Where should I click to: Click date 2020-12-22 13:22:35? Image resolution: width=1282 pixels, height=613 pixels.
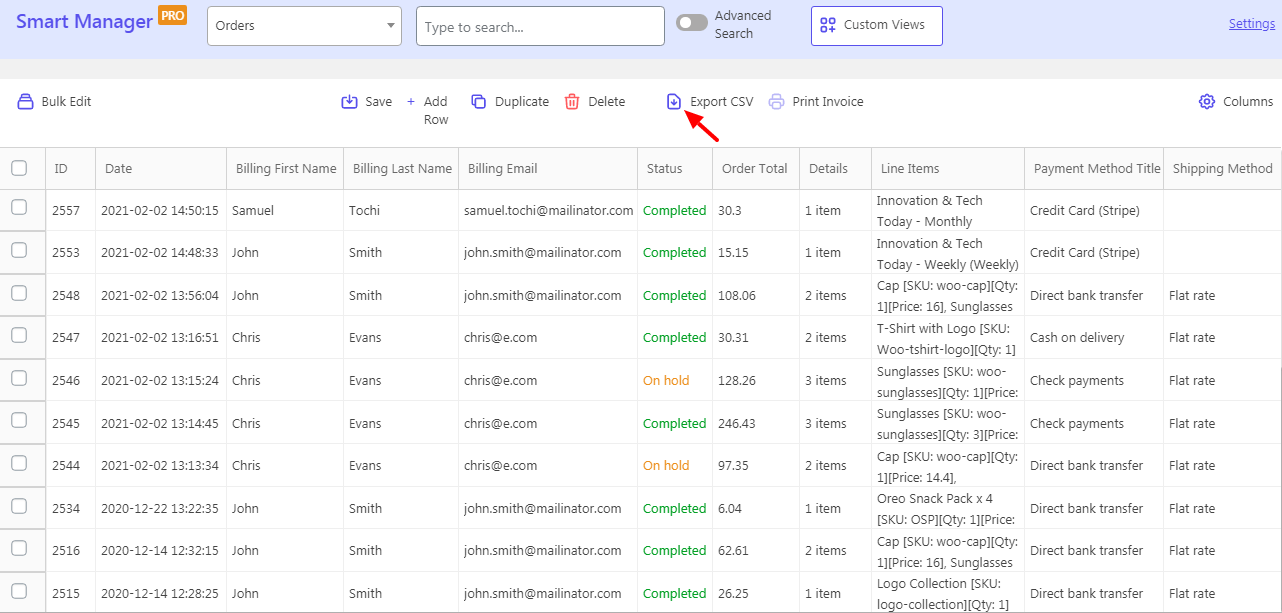159,508
